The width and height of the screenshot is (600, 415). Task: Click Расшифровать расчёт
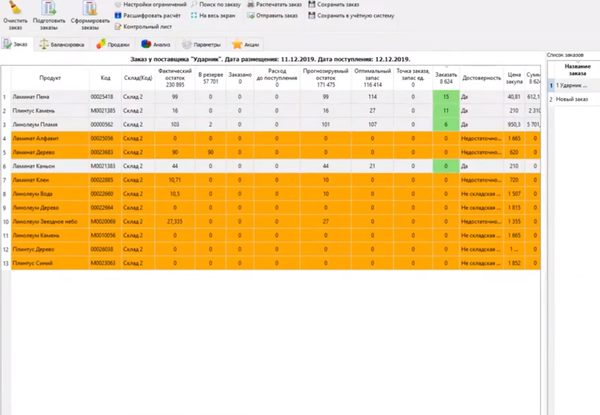click(147, 16)
